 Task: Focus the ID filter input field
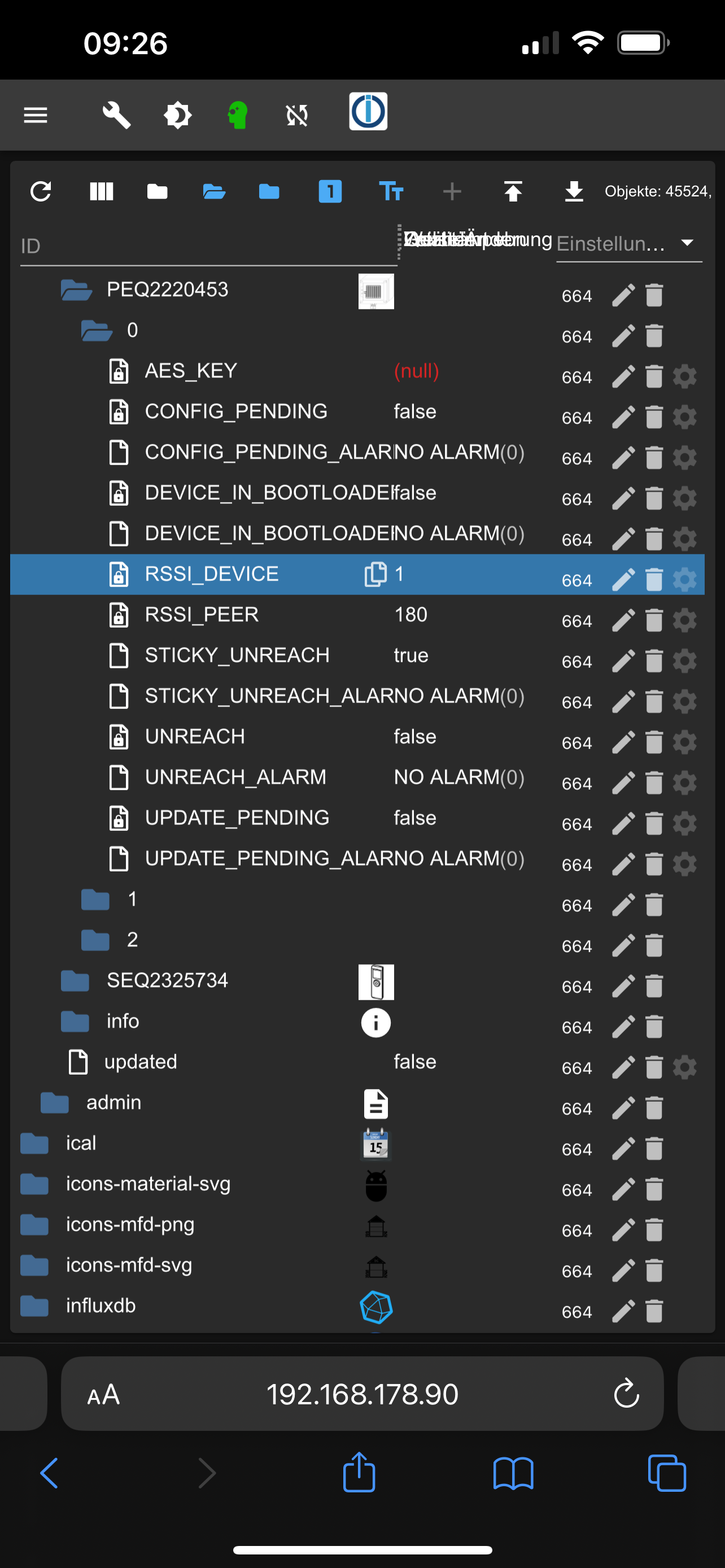coord(209,246)
